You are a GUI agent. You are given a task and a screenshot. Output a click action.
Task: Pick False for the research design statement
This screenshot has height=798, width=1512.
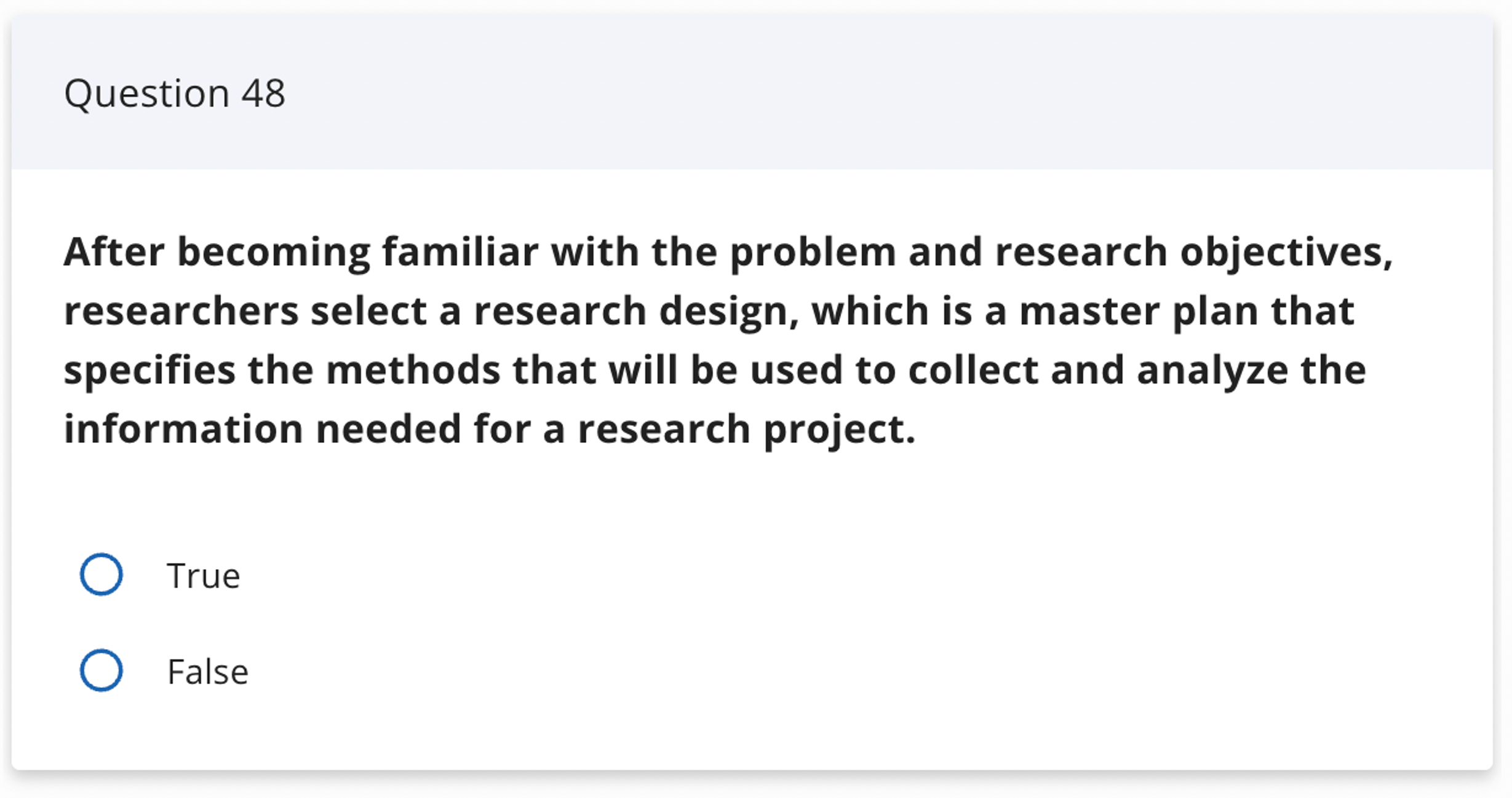102,671
